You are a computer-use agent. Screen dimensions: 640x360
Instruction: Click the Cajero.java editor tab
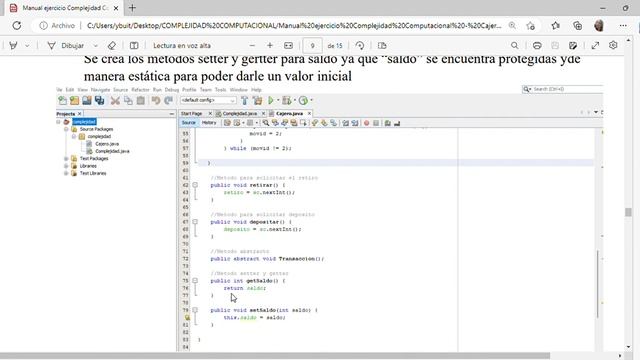289,113
